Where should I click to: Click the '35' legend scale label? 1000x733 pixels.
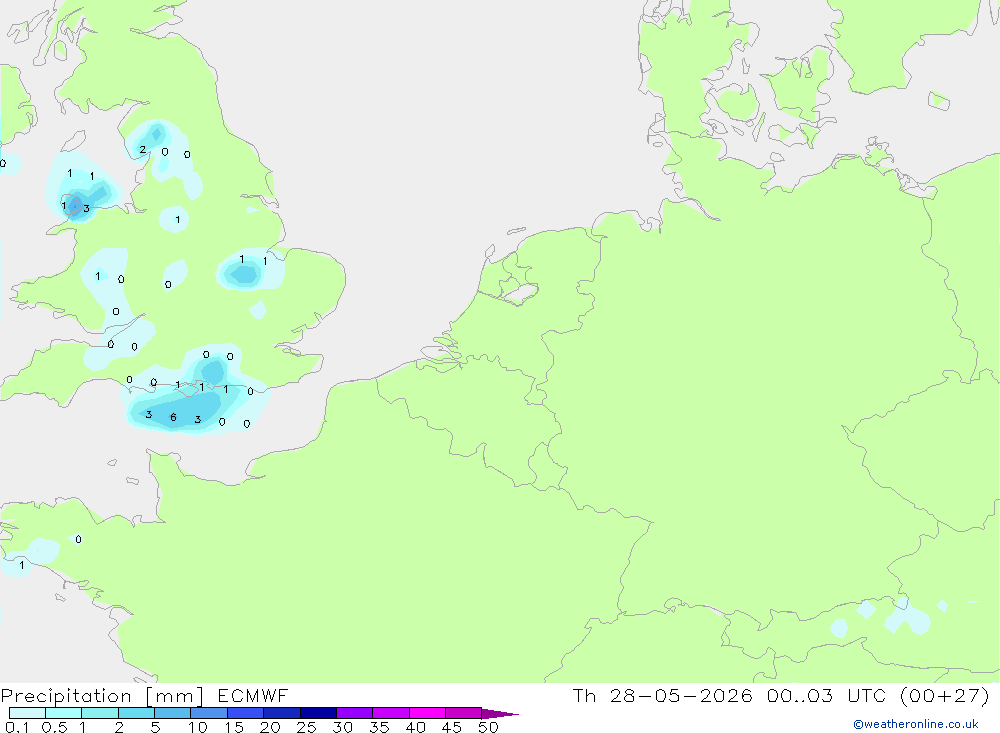(379, 727)
